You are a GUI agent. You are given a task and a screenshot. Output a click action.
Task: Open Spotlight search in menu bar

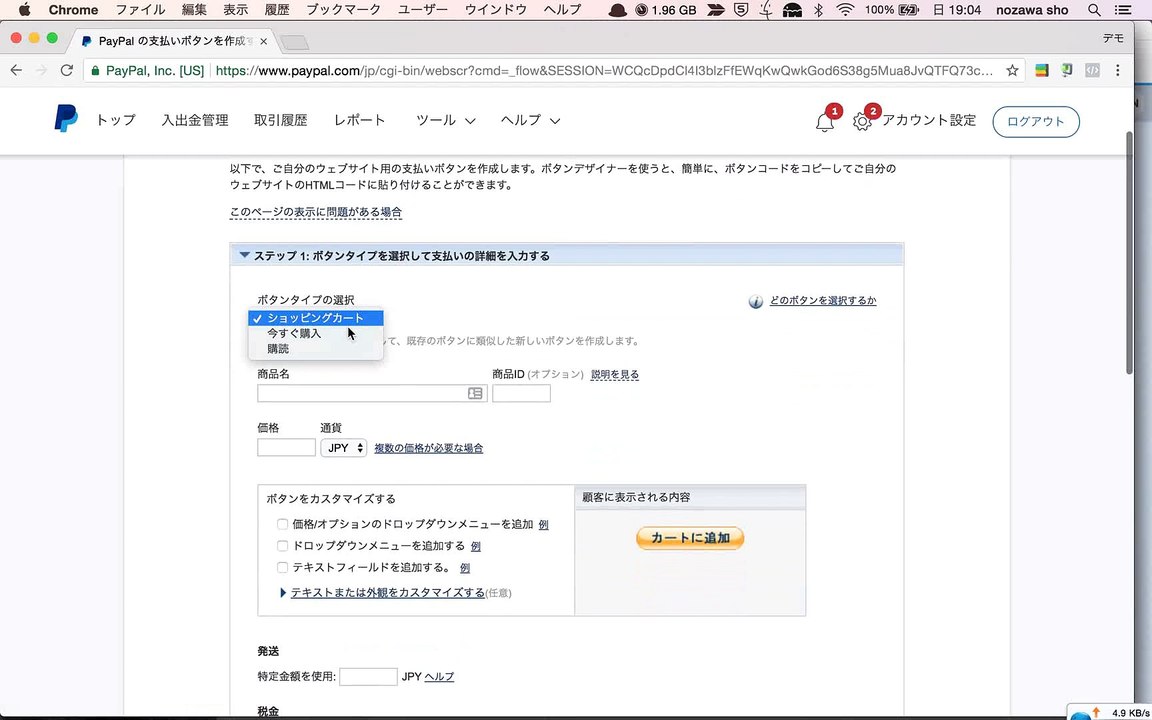pos(1094,10)
